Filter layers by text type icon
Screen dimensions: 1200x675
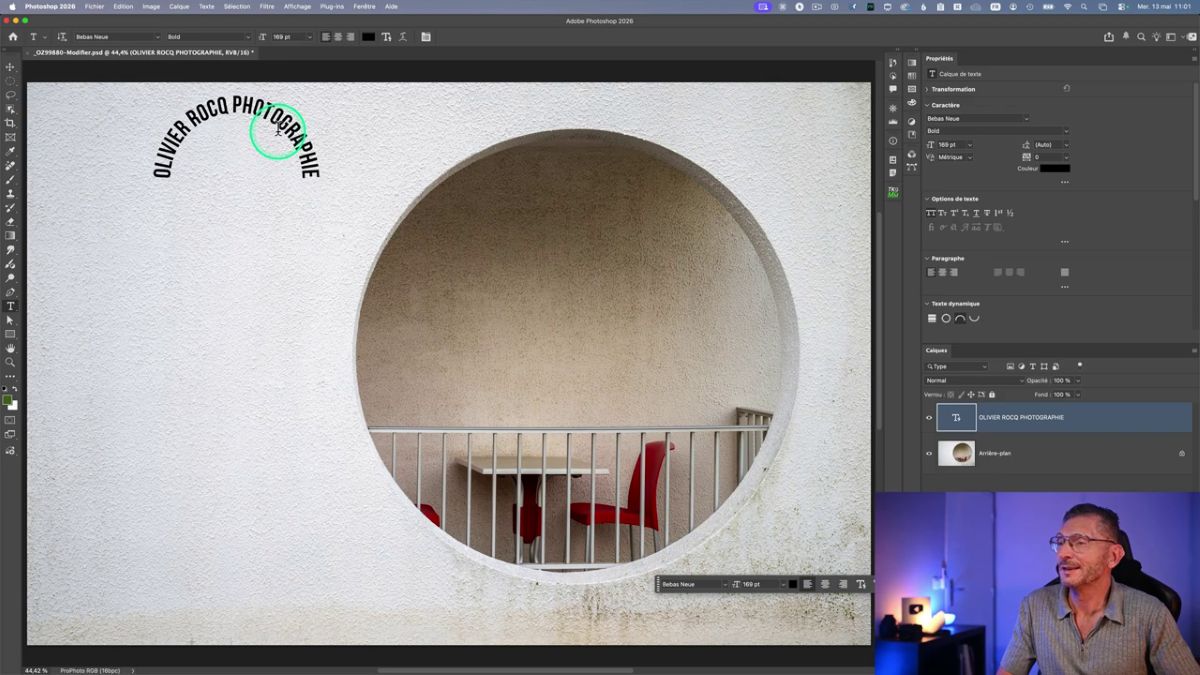pos(1033,367)
